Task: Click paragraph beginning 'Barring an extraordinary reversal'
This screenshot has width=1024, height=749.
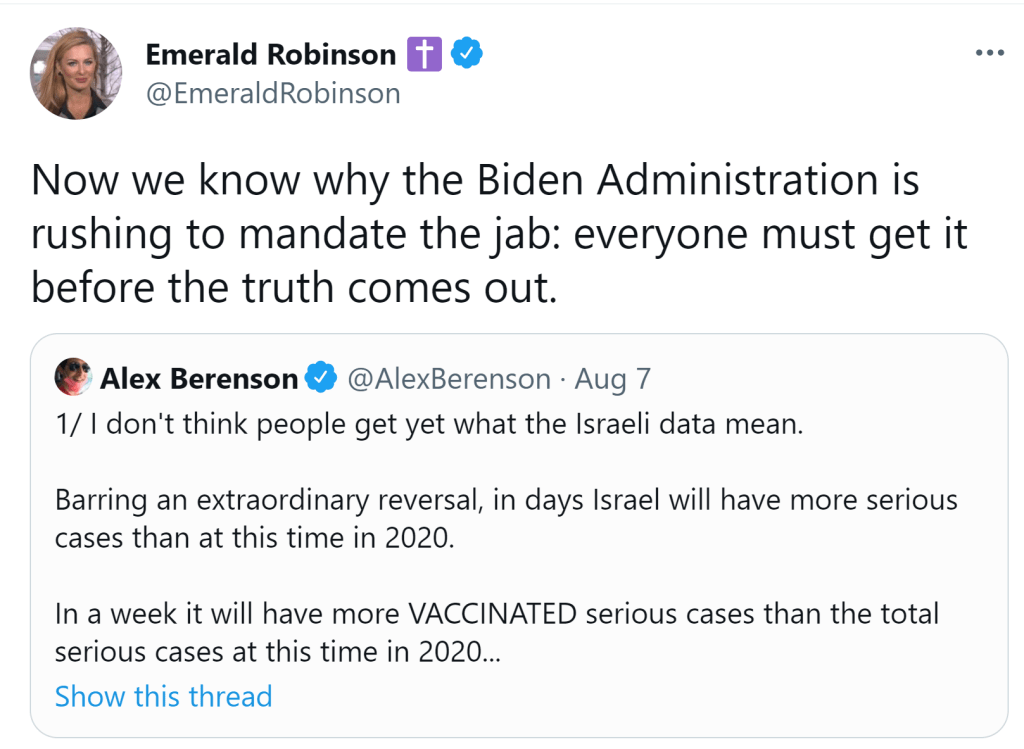Action: 506,499
